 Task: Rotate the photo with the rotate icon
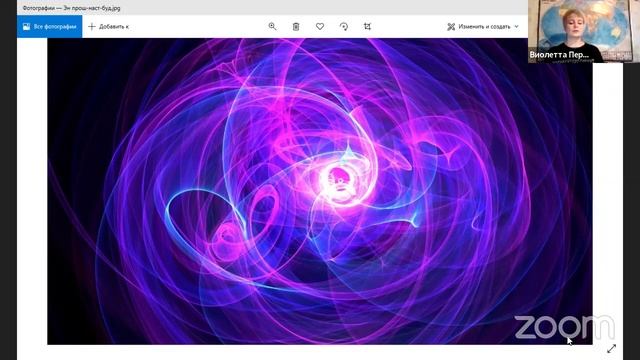point(344,27)
